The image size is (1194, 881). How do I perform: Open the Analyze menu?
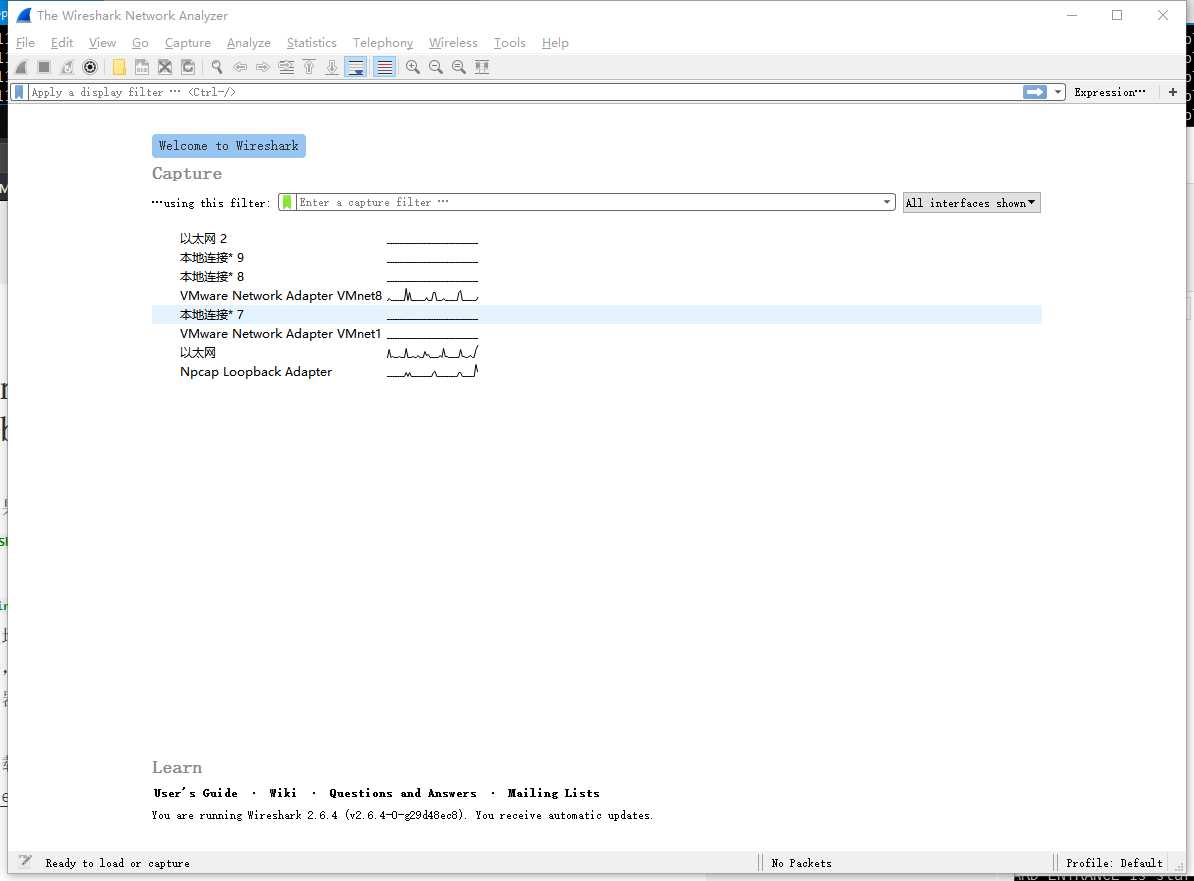(248, 43)
